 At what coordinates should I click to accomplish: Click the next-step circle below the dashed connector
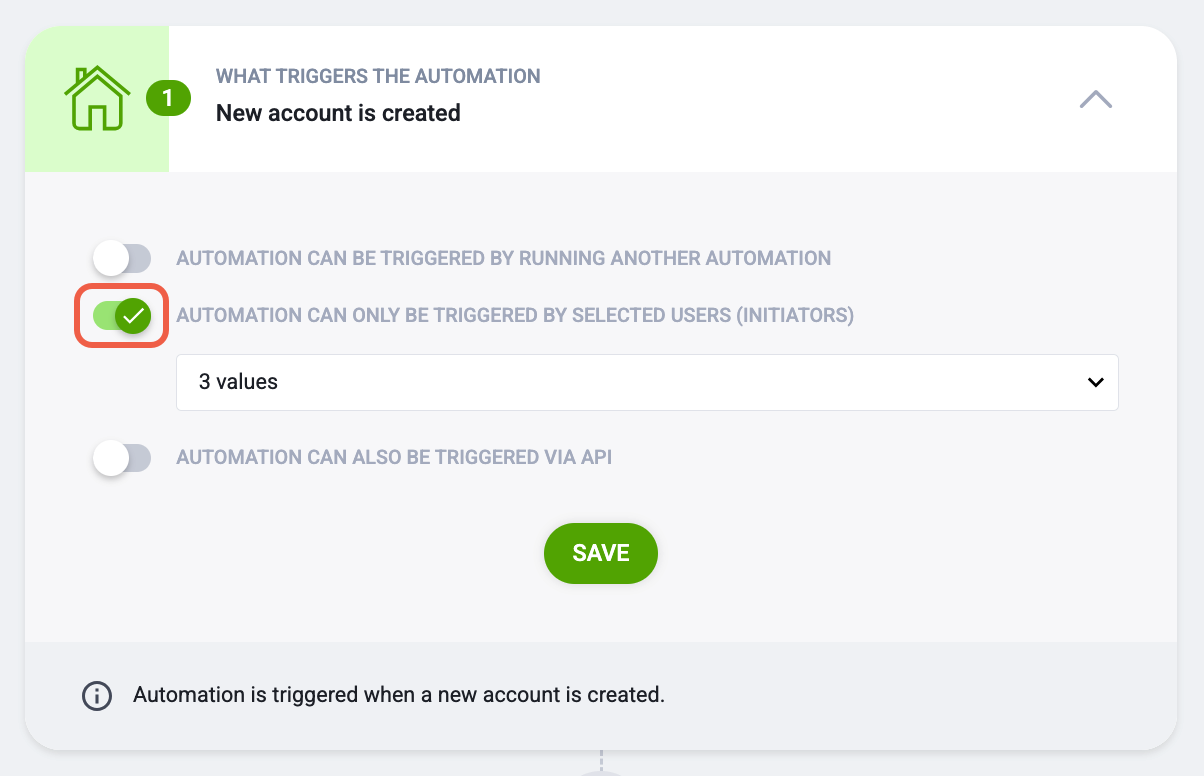[601, 773]
